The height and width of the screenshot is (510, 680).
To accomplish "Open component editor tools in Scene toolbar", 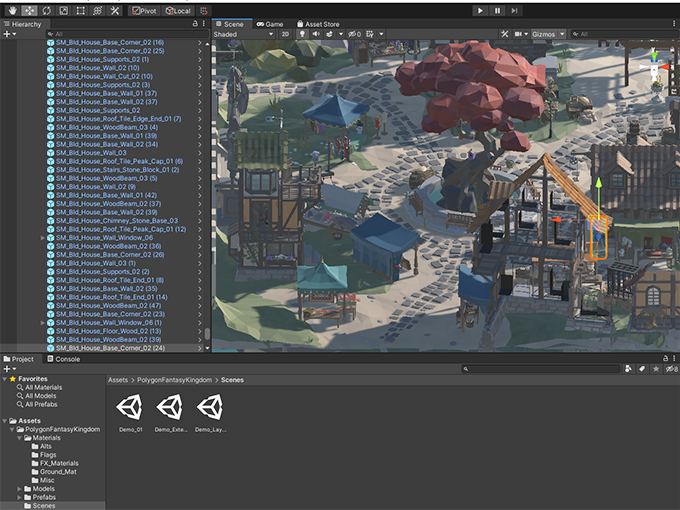I will point(504,34).
